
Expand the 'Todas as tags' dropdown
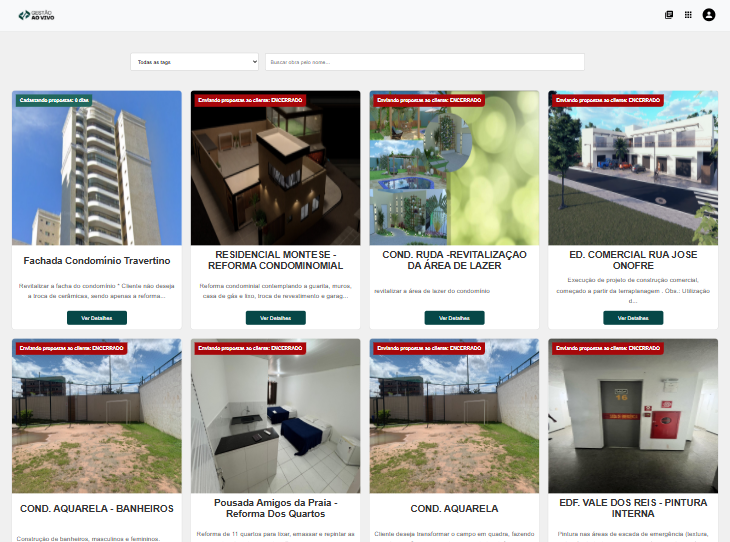coord(195,62)
